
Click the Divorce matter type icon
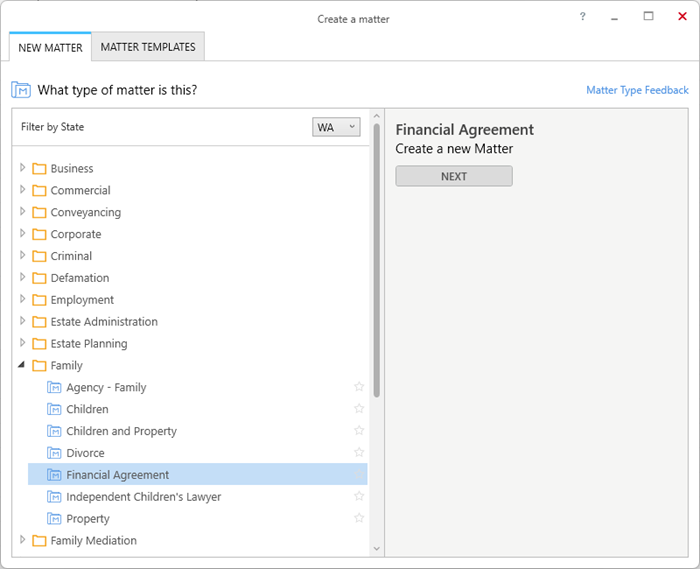click(x=54, y=453)
